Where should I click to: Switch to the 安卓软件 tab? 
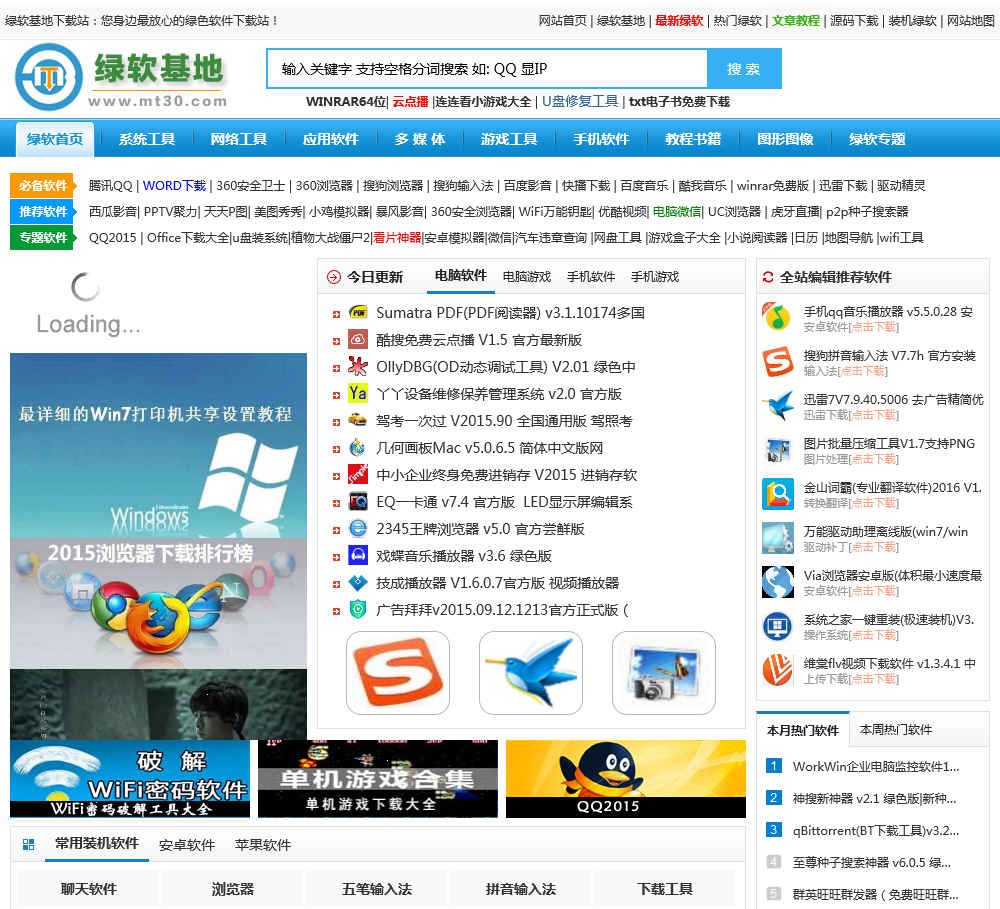coord(186,845)
